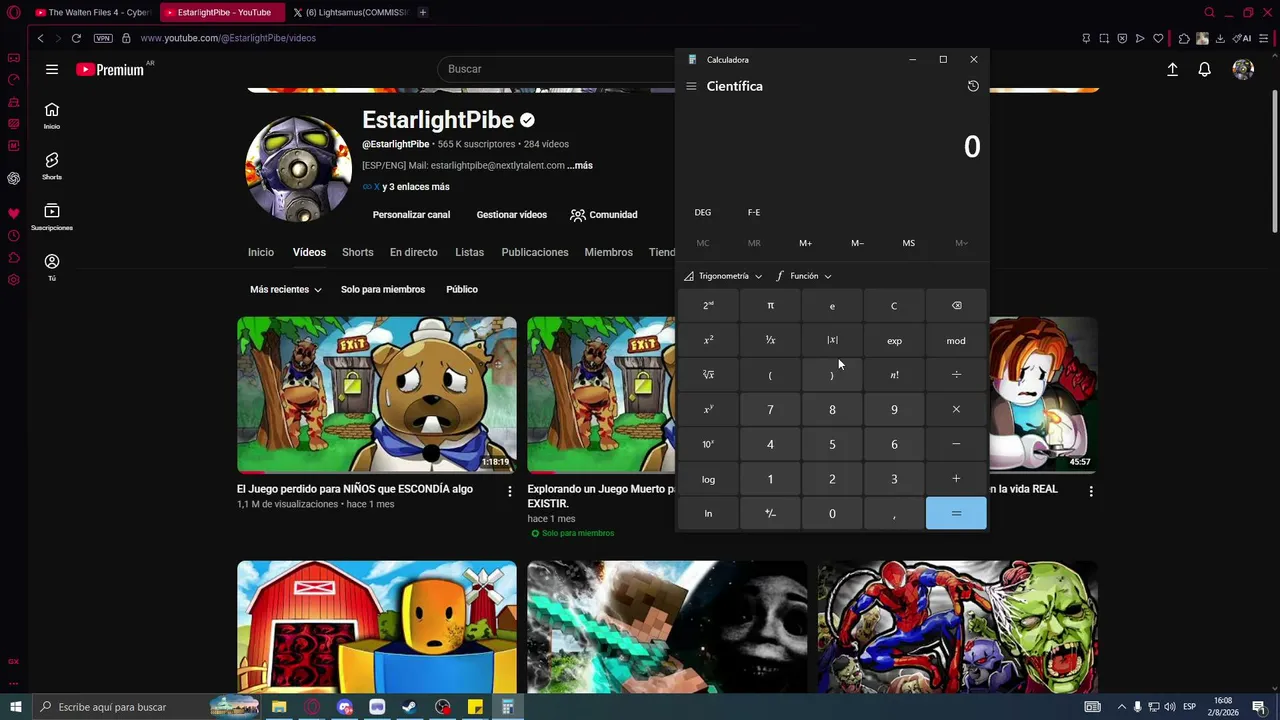Toggle DEG angle unit in calculator
The height and width of the screenshot is (720, 1280).
703,212
